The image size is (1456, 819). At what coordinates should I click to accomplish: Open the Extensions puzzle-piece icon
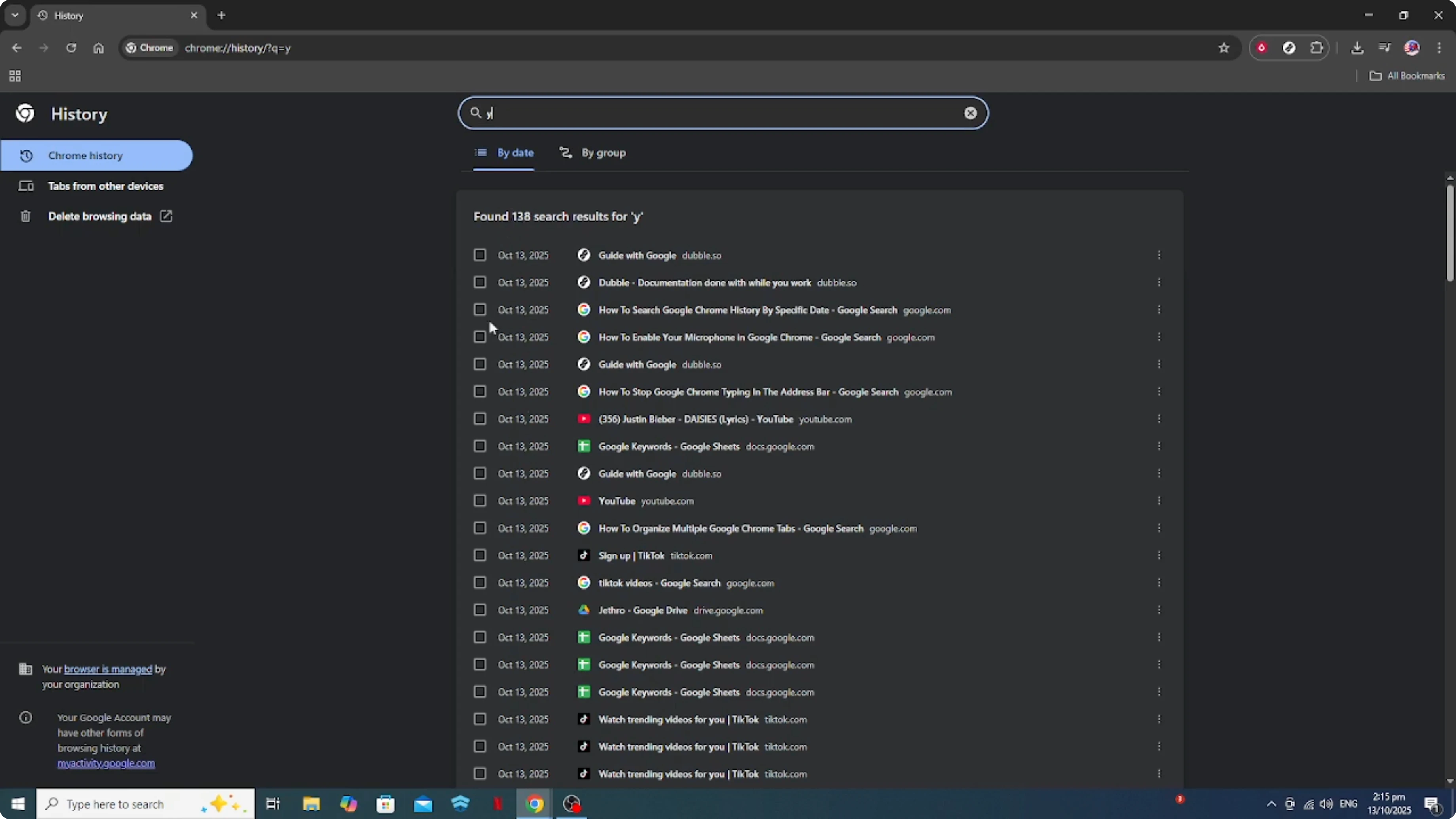(1317, 47)
